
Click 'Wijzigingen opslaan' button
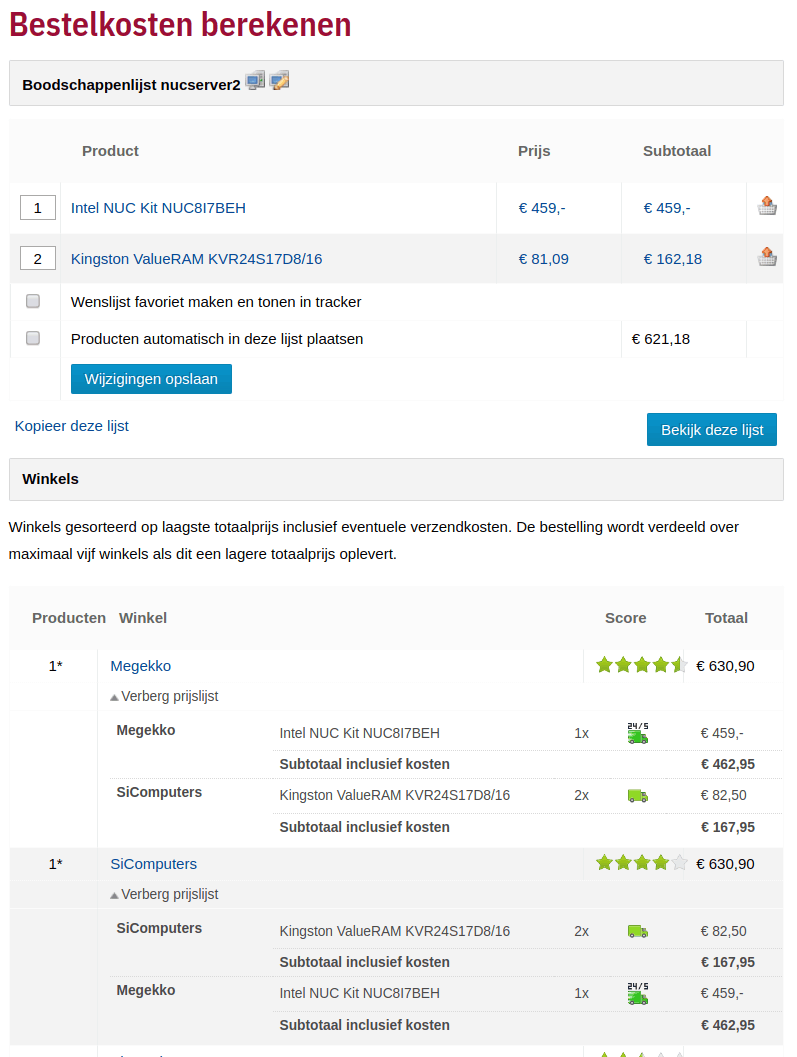[151, 379]
